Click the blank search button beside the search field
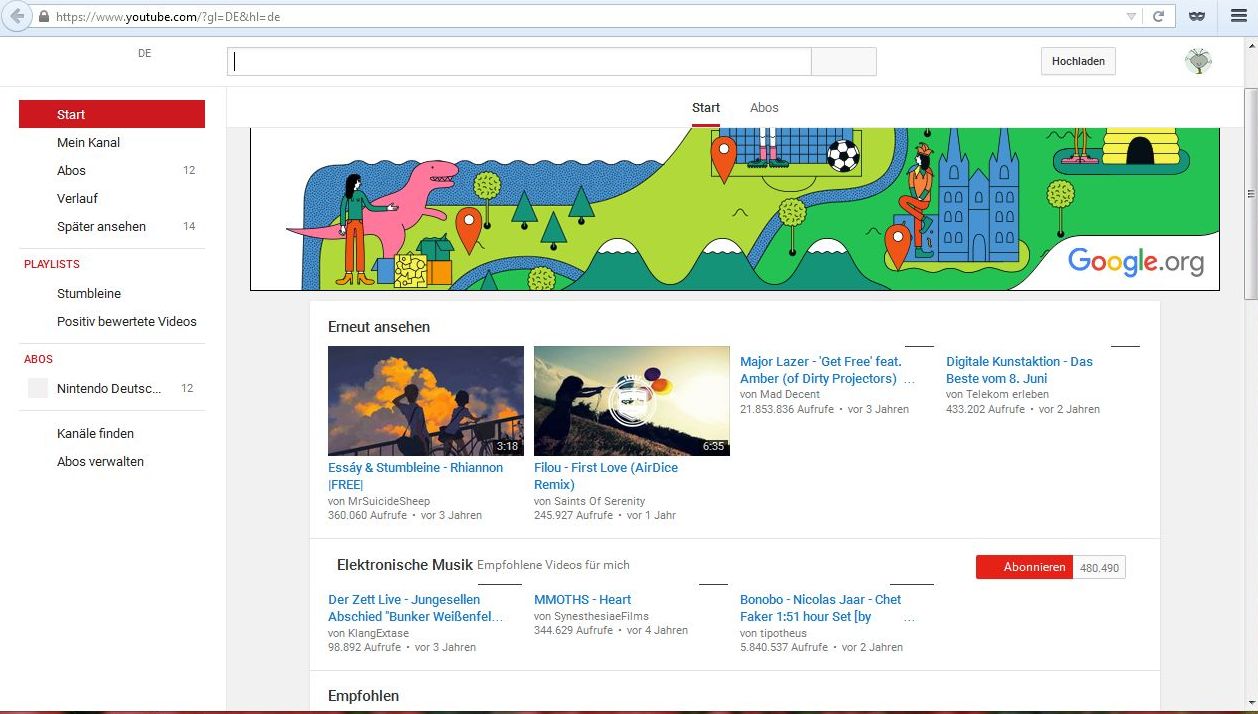The height and width of the screenshot is (714, 1258). [x=844, y=61]
